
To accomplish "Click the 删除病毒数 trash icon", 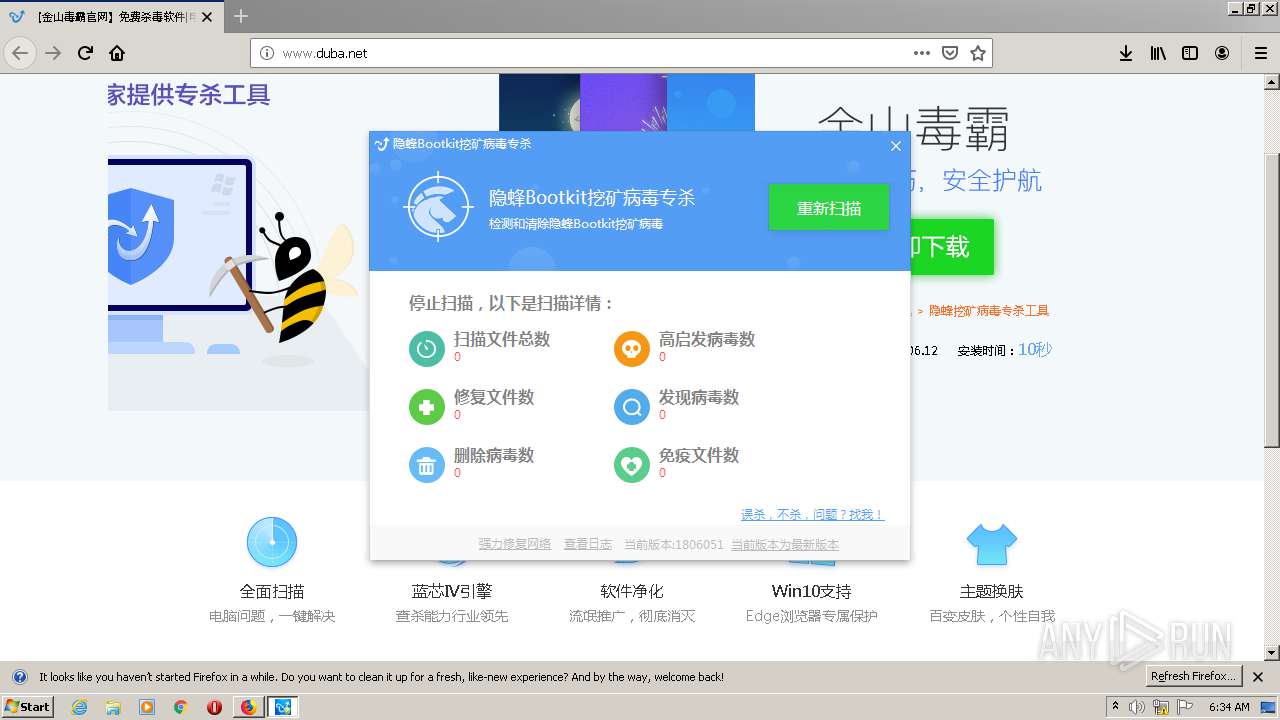I will [427, 464].
